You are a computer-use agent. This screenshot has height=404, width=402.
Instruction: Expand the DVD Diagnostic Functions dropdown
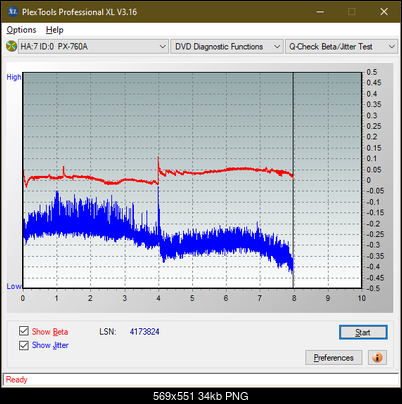click(x=227, y=47)
